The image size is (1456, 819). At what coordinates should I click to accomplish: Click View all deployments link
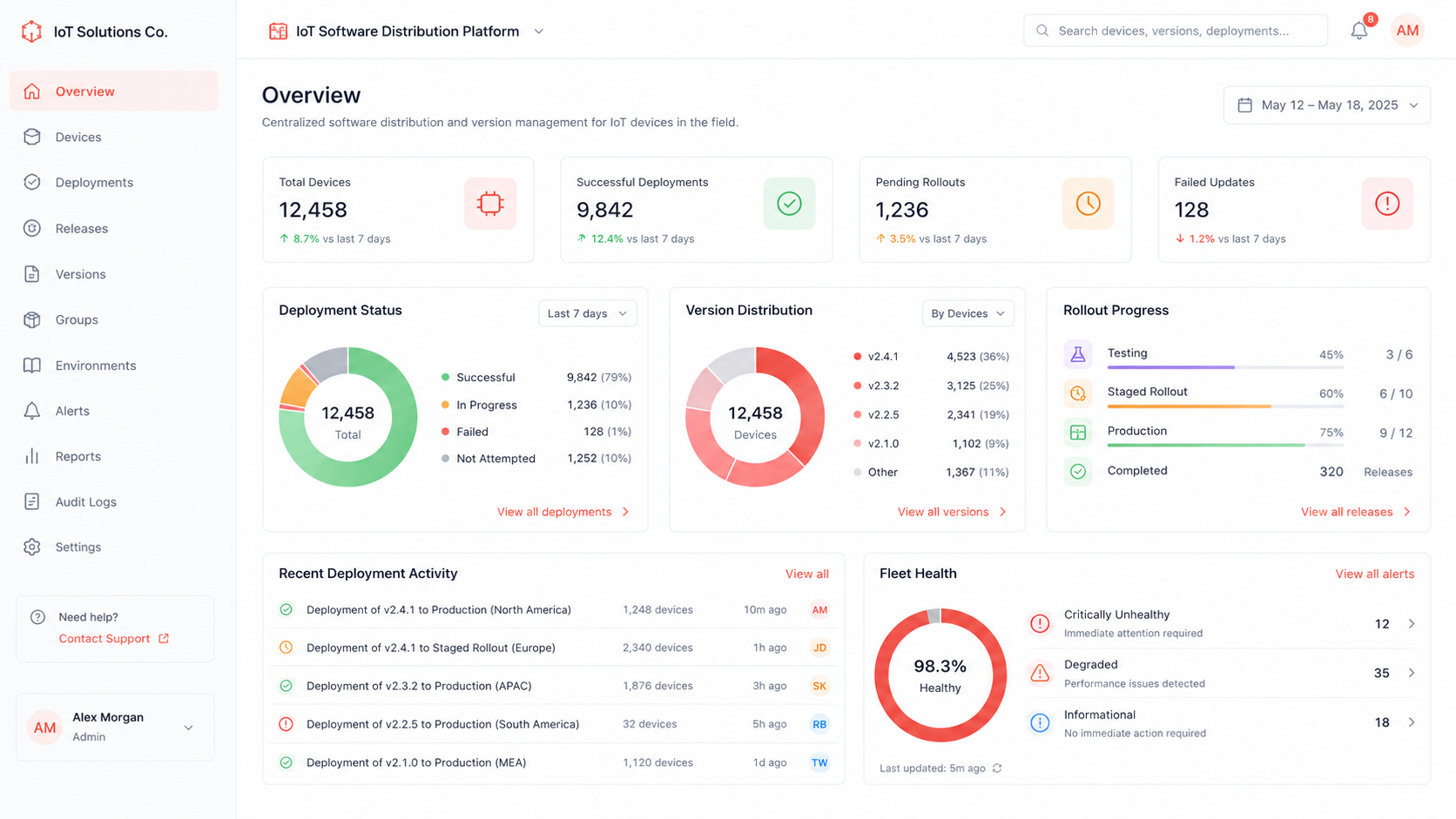[563, 512]
